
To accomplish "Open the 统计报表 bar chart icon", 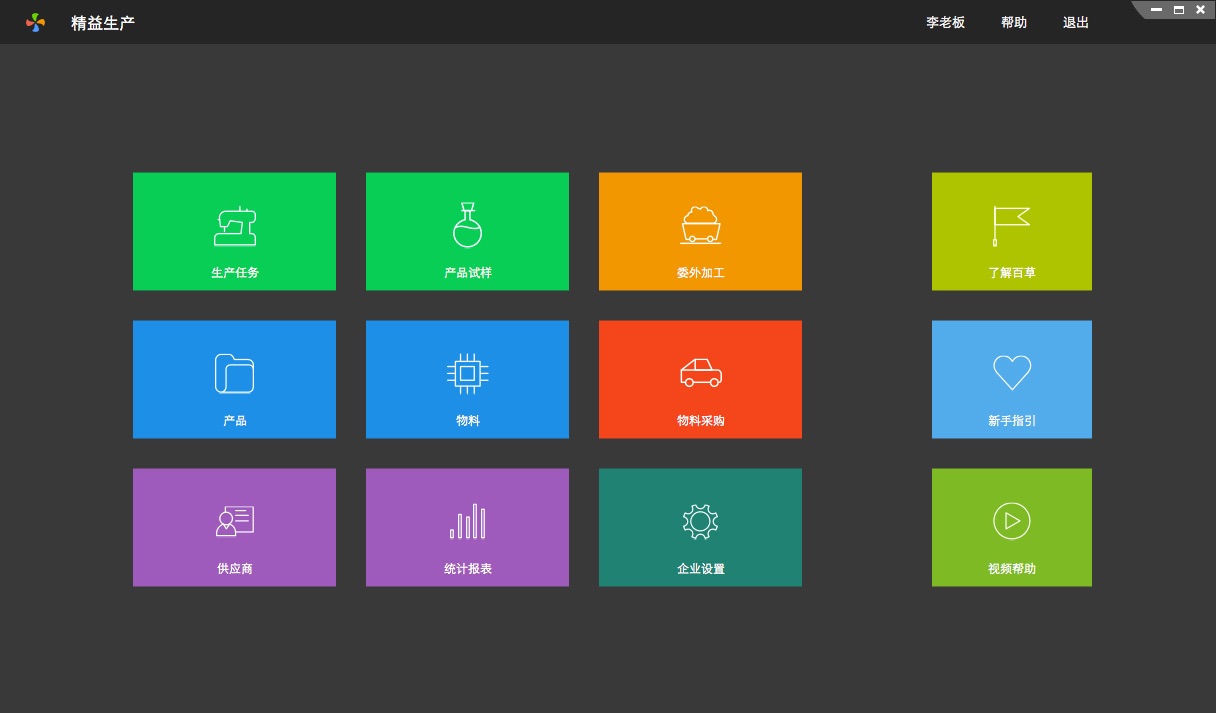I will tap(467, 521).
